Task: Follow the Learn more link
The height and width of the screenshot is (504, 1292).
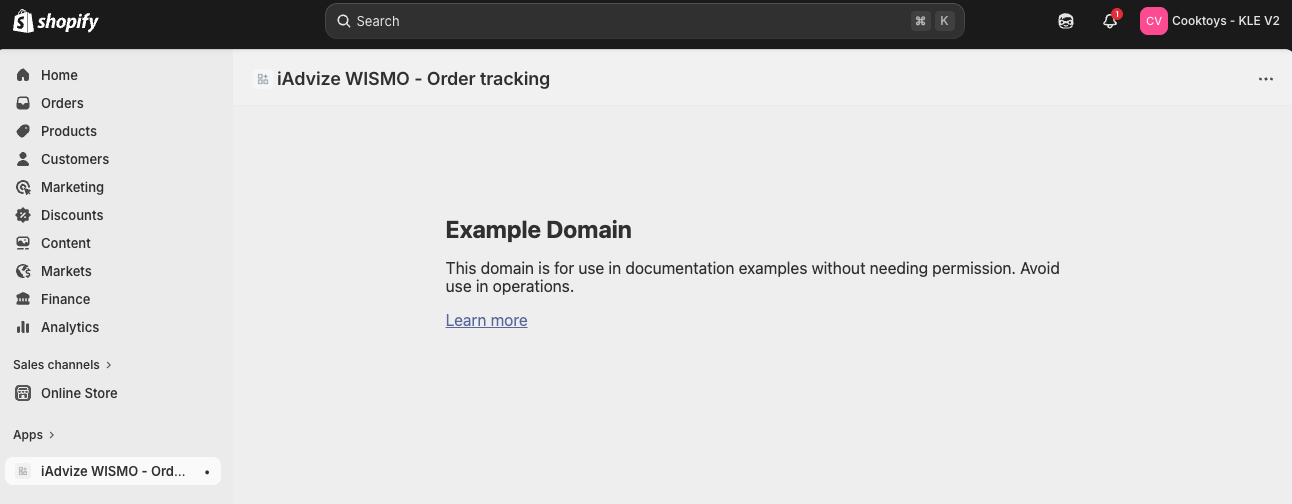Action: [486, 320]
